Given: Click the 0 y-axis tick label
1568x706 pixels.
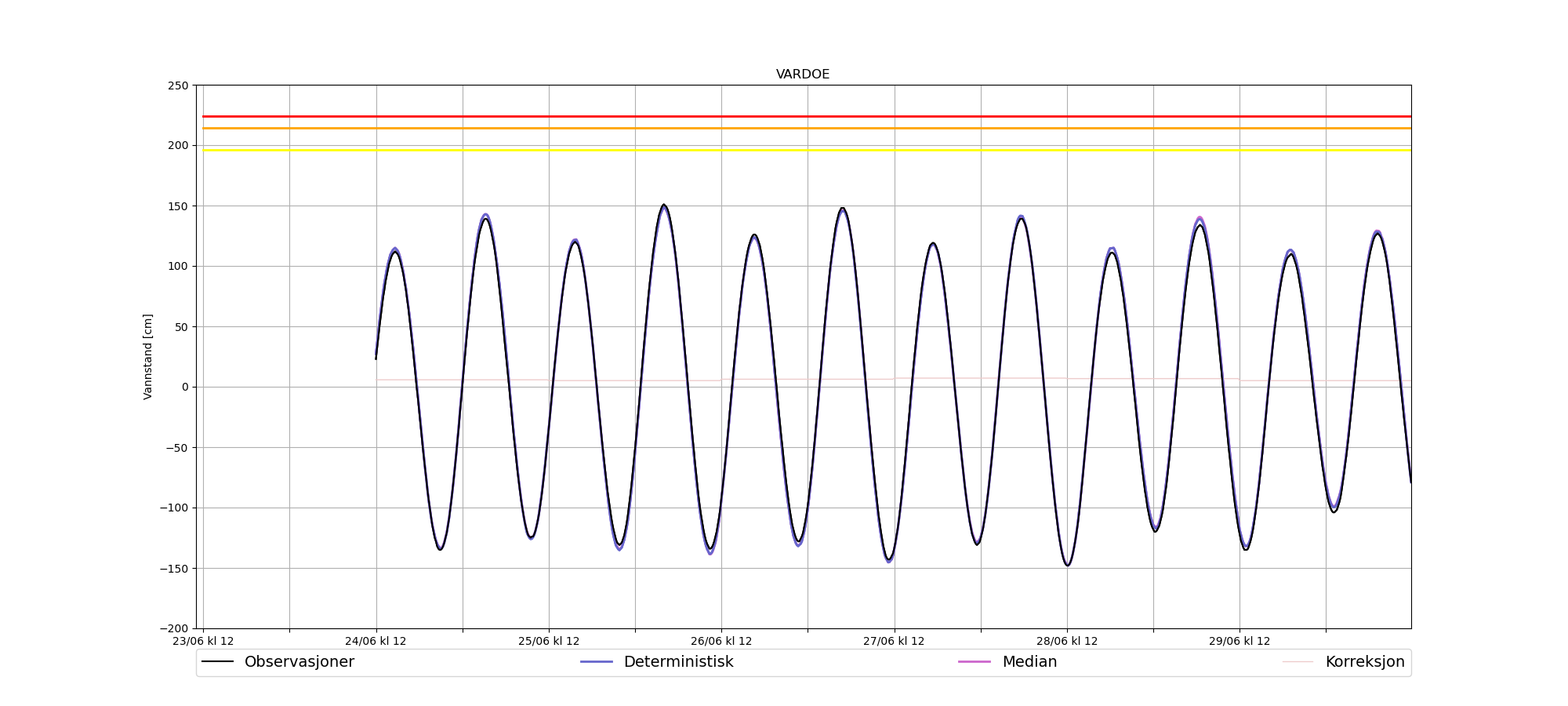Looking at the screenshot, I should [x=186, y=387].
